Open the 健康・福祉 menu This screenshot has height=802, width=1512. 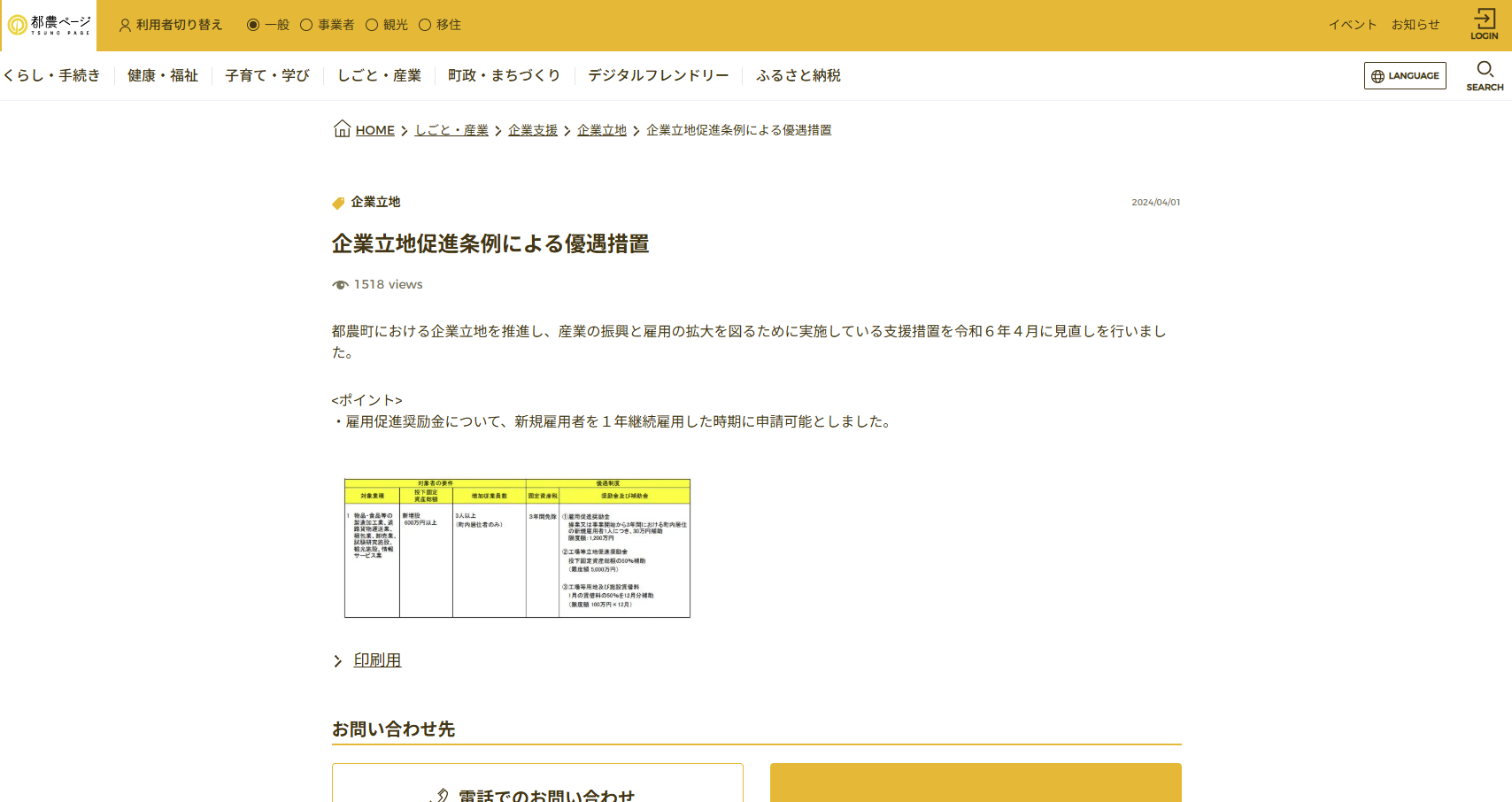[x=163, y=76]
